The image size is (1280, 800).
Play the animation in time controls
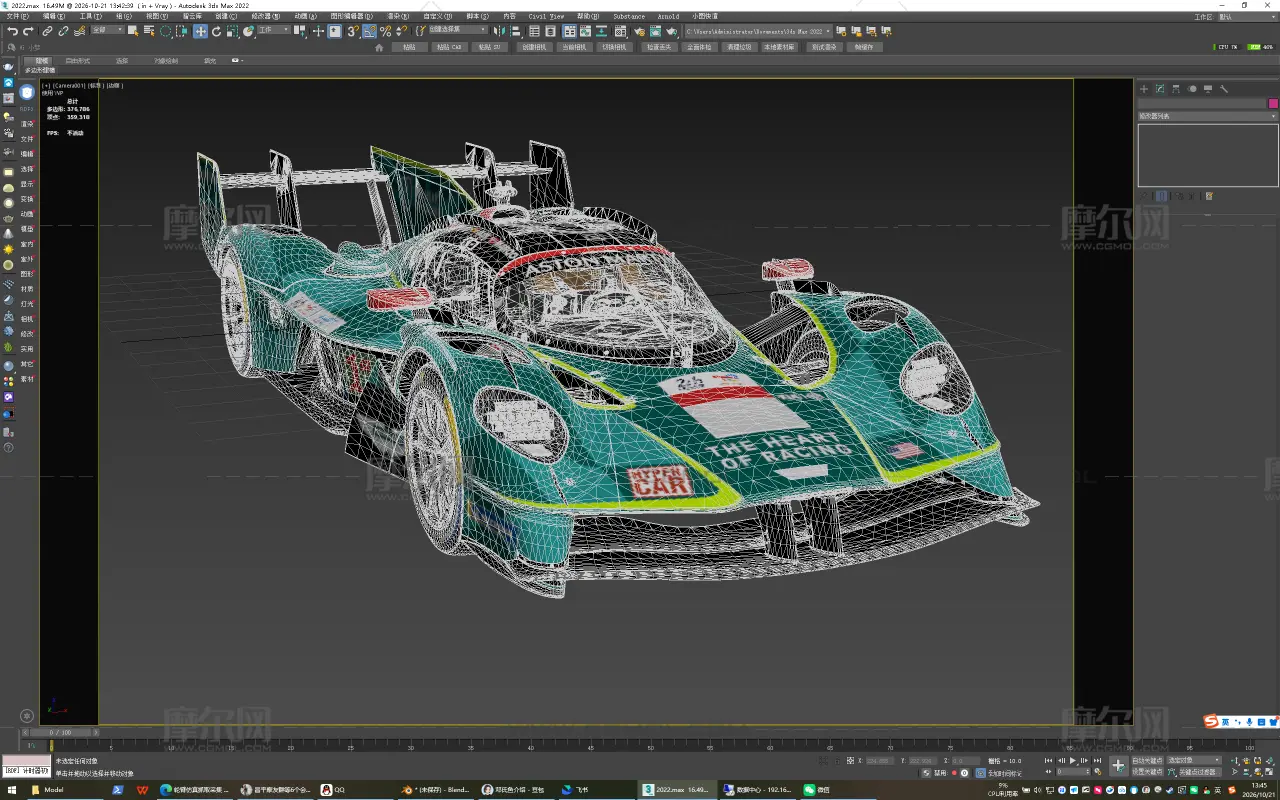(x=1073, y=761)
